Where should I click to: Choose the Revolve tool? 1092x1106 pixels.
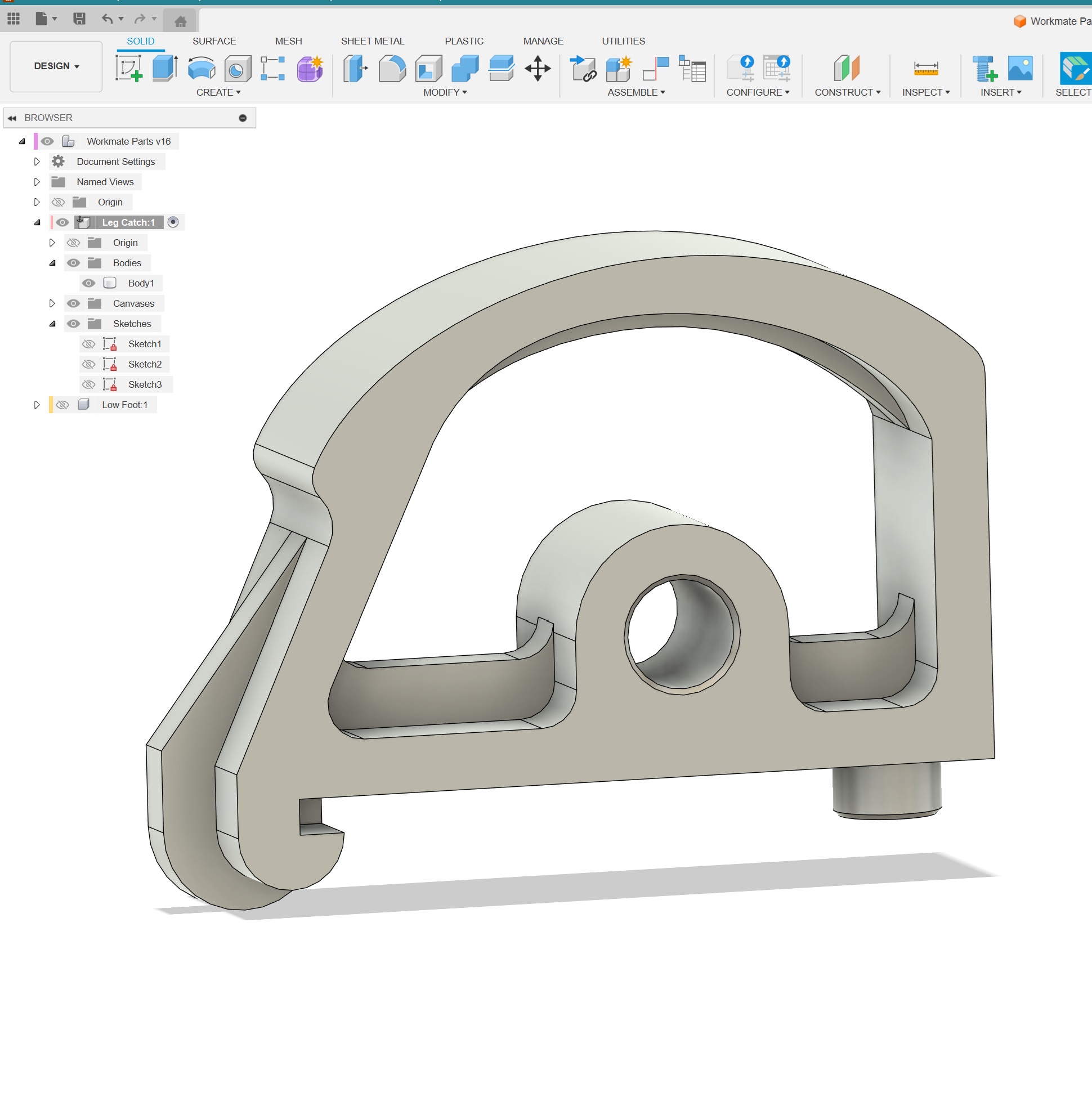click(202, 69)
